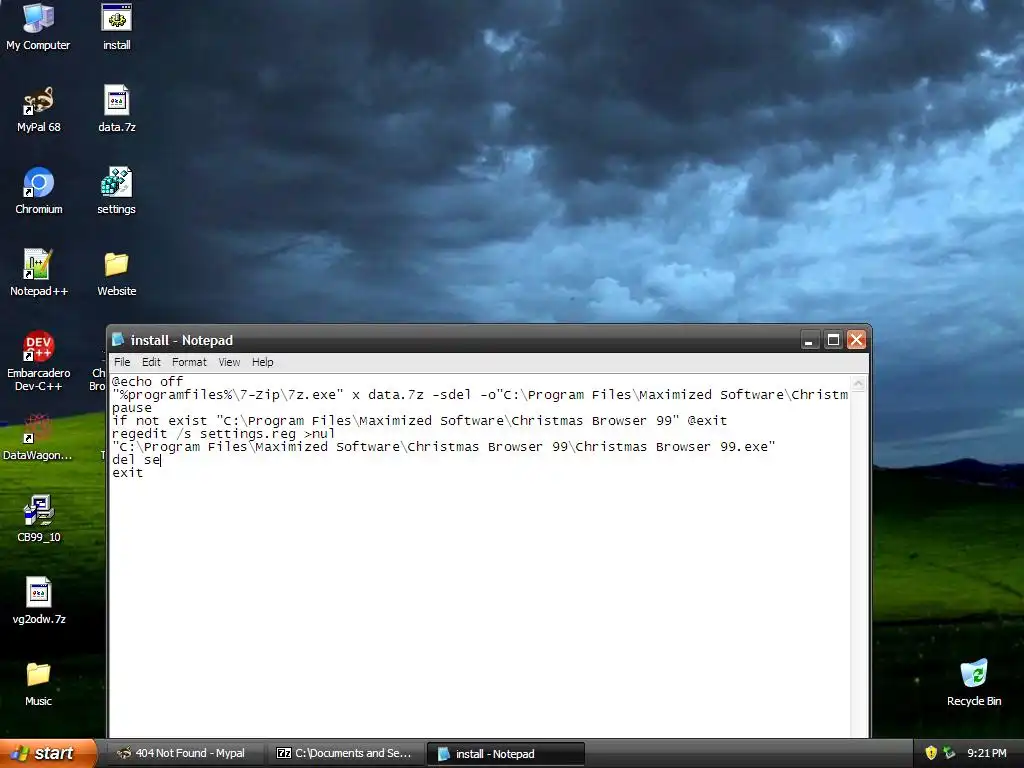Click the 'if not exist' line
This screenshot has width=1024, height=768.
pyautogui.click(x=419, y=421)
